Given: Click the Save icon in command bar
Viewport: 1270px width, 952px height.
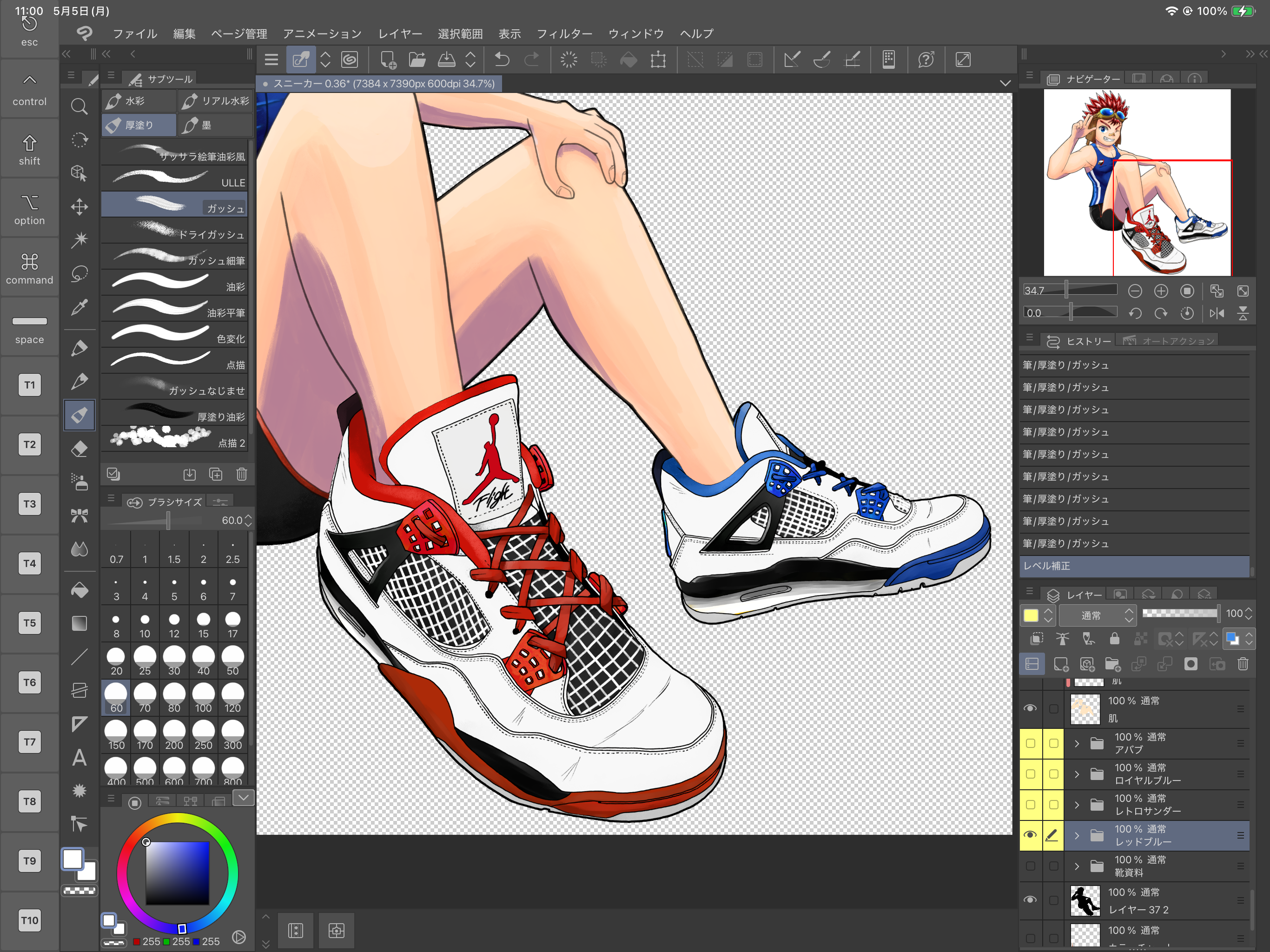Looking at the screenshot, I should 447,59.
